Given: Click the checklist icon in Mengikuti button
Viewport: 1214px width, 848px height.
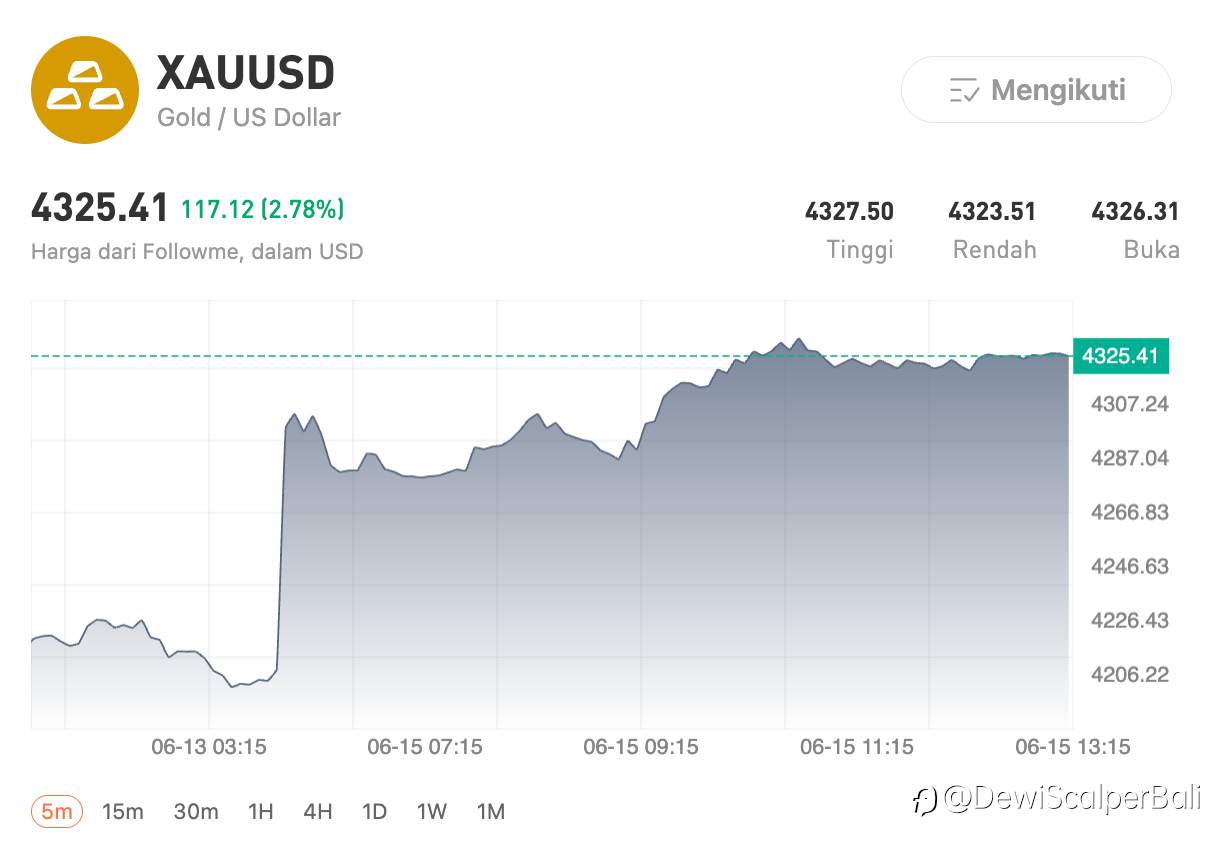Looking at the screenshot, I should tap(964, 90).
